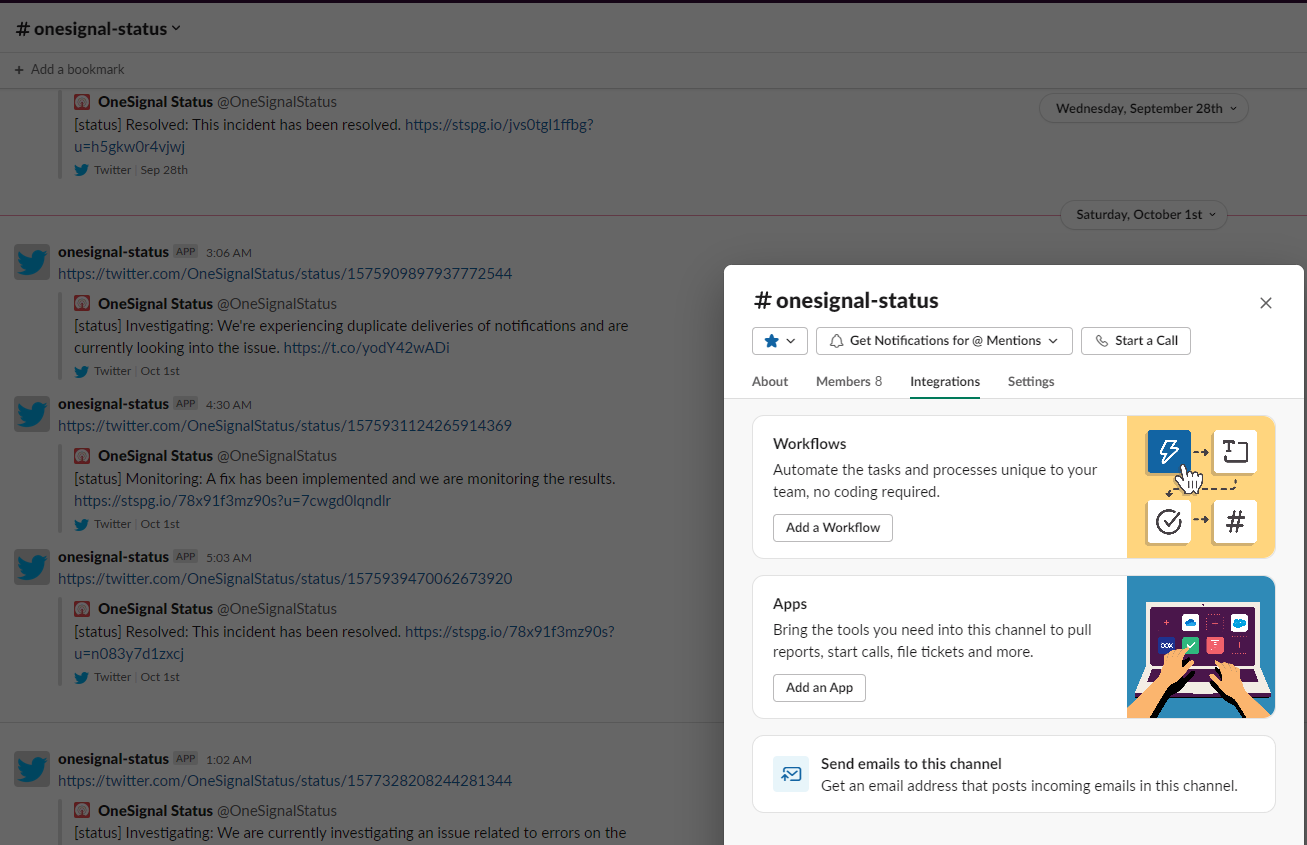Click Twitter avatar of the 1:02 AM message
The width and height of the screenshot is (1307, 845).
click(32, 769)
